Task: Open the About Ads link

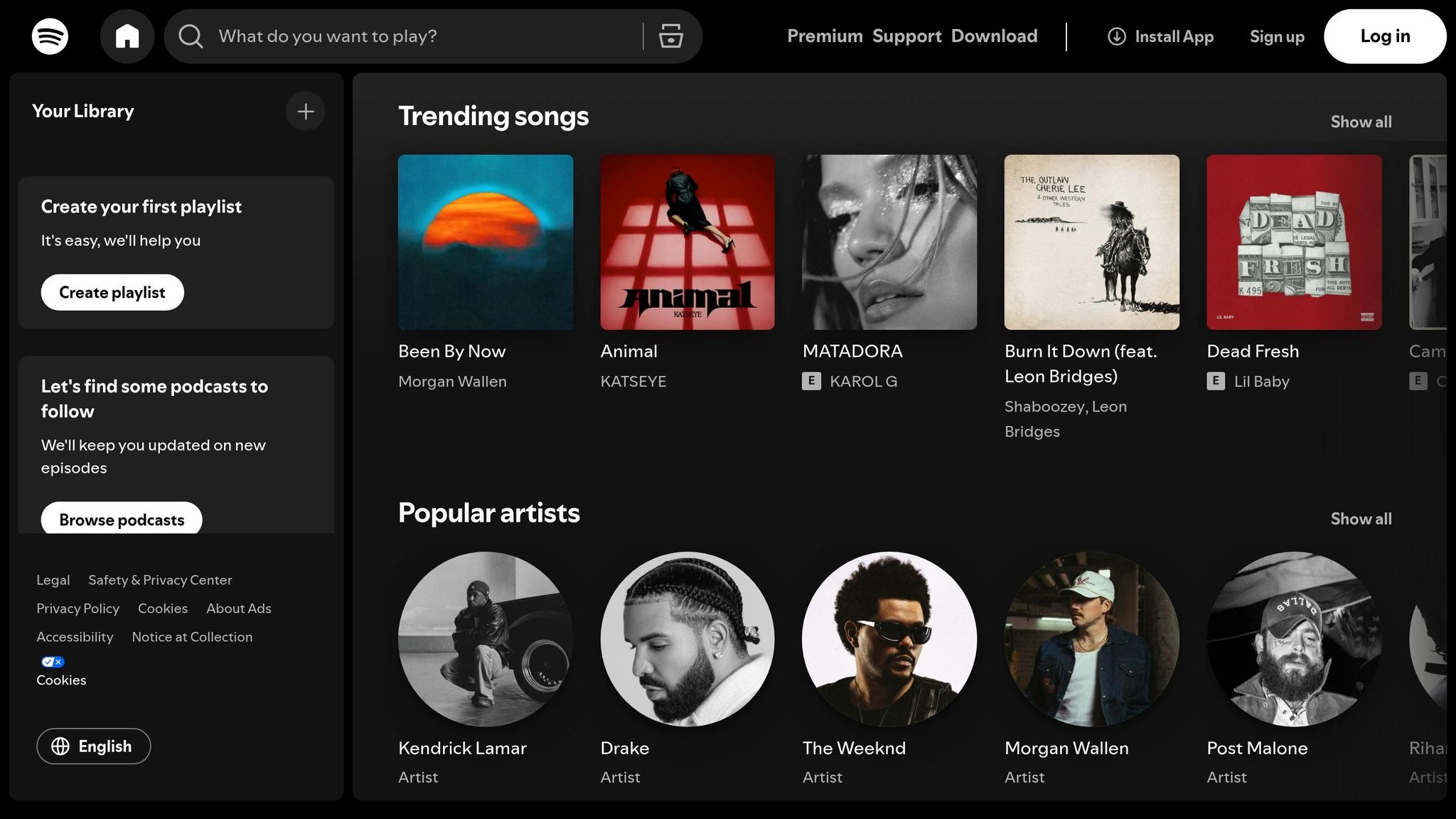Action: click(x=239, y=609)
